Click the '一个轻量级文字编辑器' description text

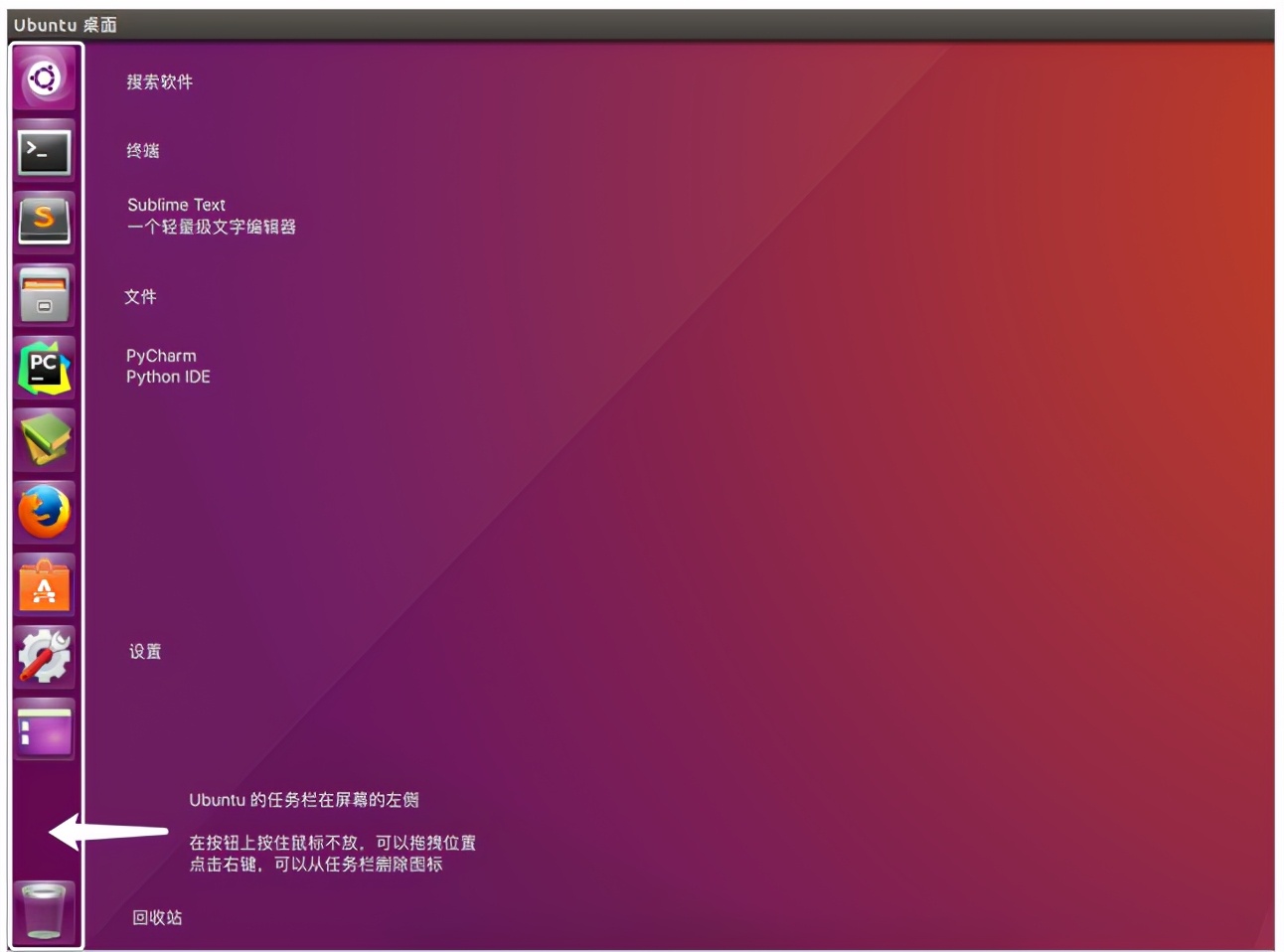tap(212, 227)
